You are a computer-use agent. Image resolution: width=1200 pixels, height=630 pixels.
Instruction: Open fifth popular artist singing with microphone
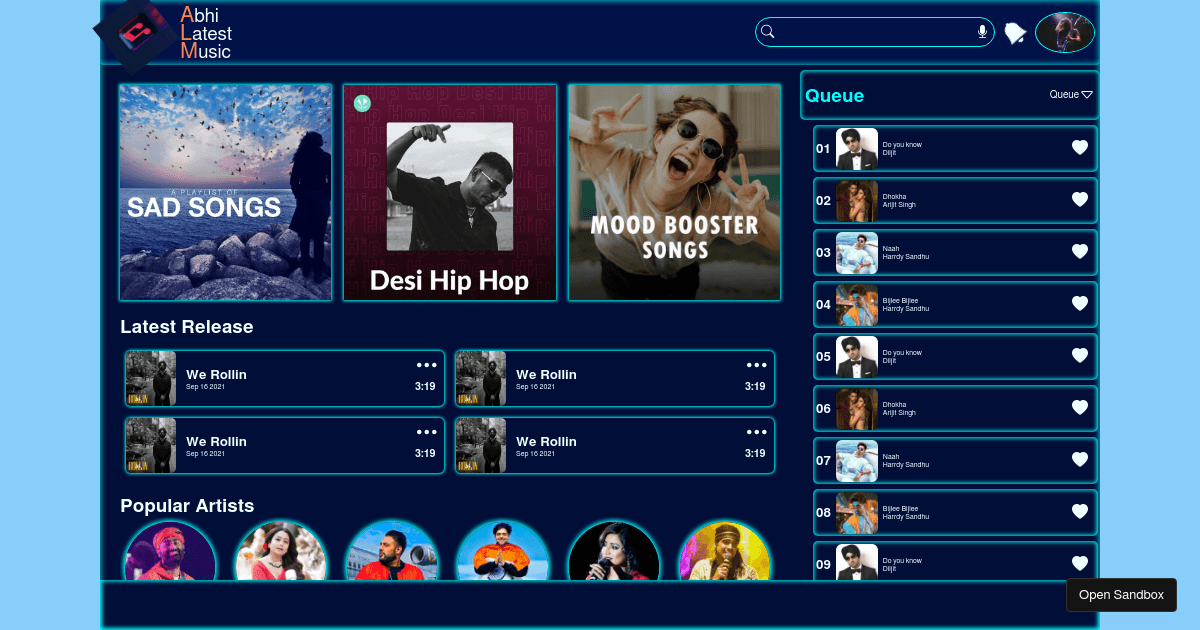[x=614, y=551]
